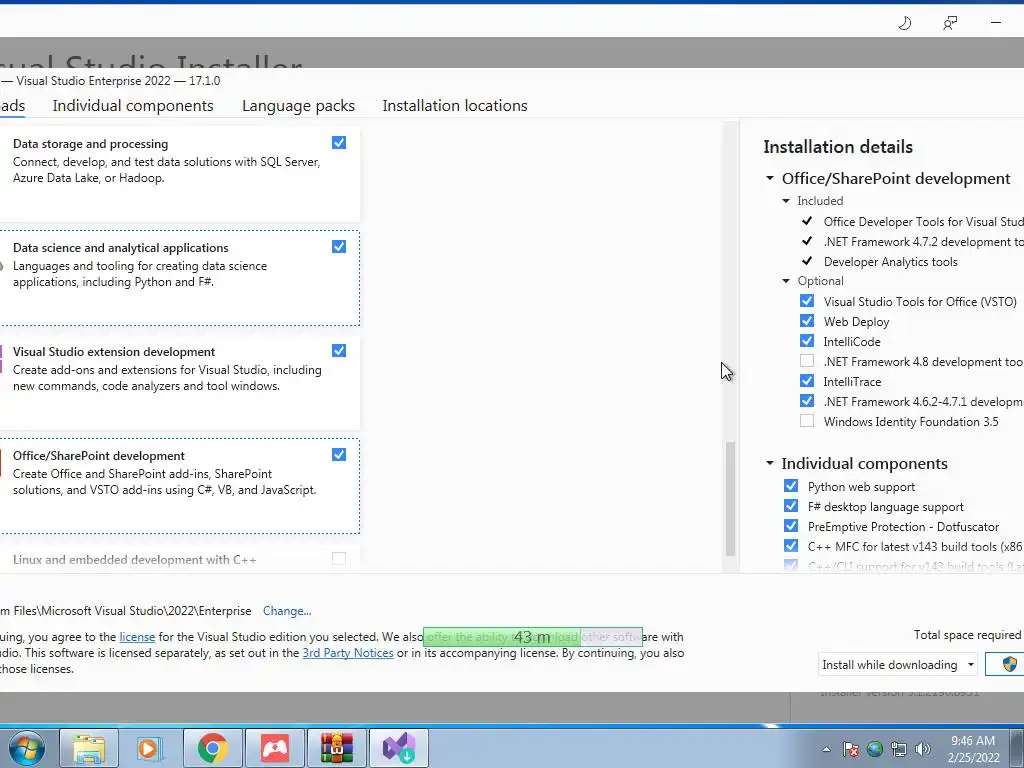Uncheck F# desktop language support
The width and height of the screenshot is (1024, 768).
click(x=791, y=506)
